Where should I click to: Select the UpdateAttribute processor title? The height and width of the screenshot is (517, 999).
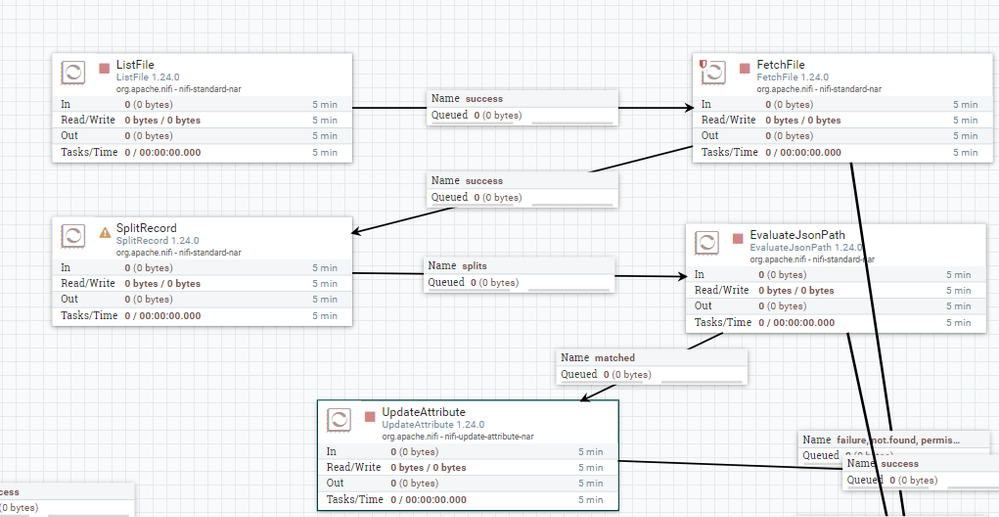tap(424, 412)
